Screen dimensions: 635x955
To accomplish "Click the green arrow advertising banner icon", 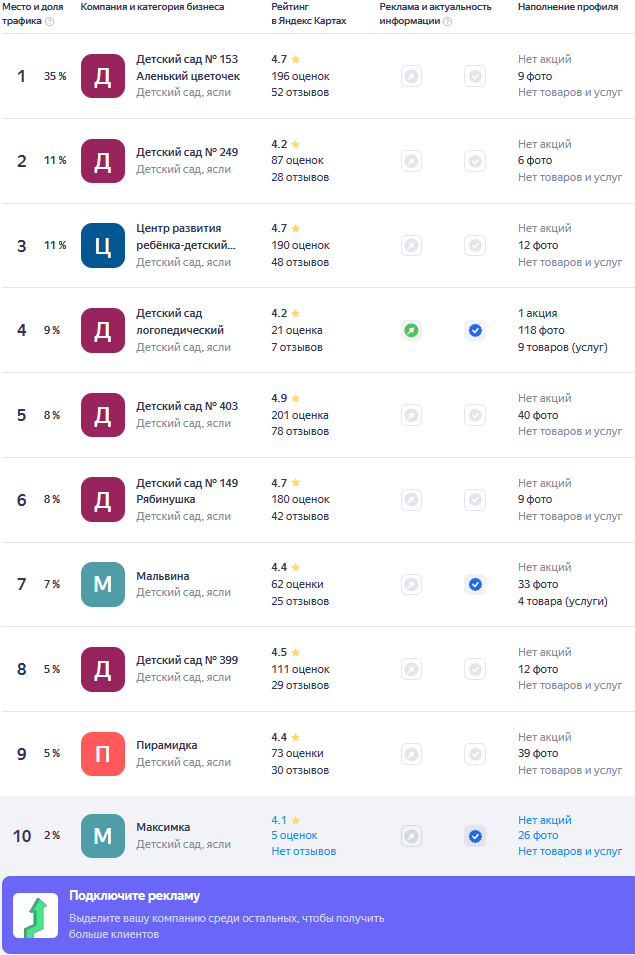I will 35,916.
